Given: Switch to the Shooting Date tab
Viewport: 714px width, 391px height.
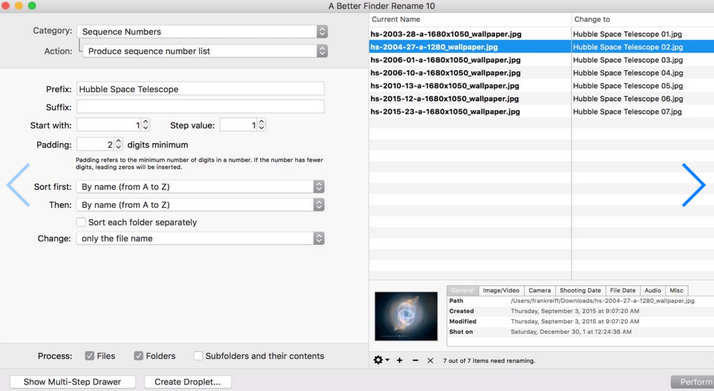Looking at the screenshot, I should pos(580,290).
